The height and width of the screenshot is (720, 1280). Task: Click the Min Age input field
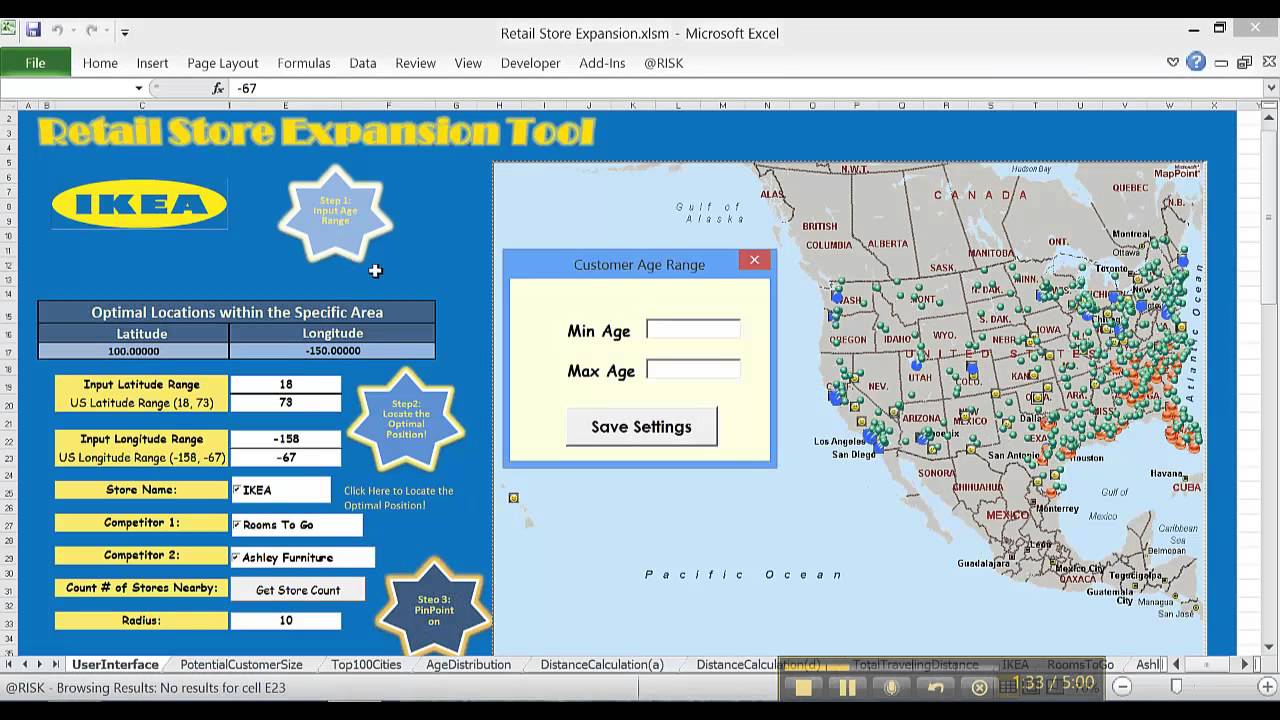coord(693,329)
